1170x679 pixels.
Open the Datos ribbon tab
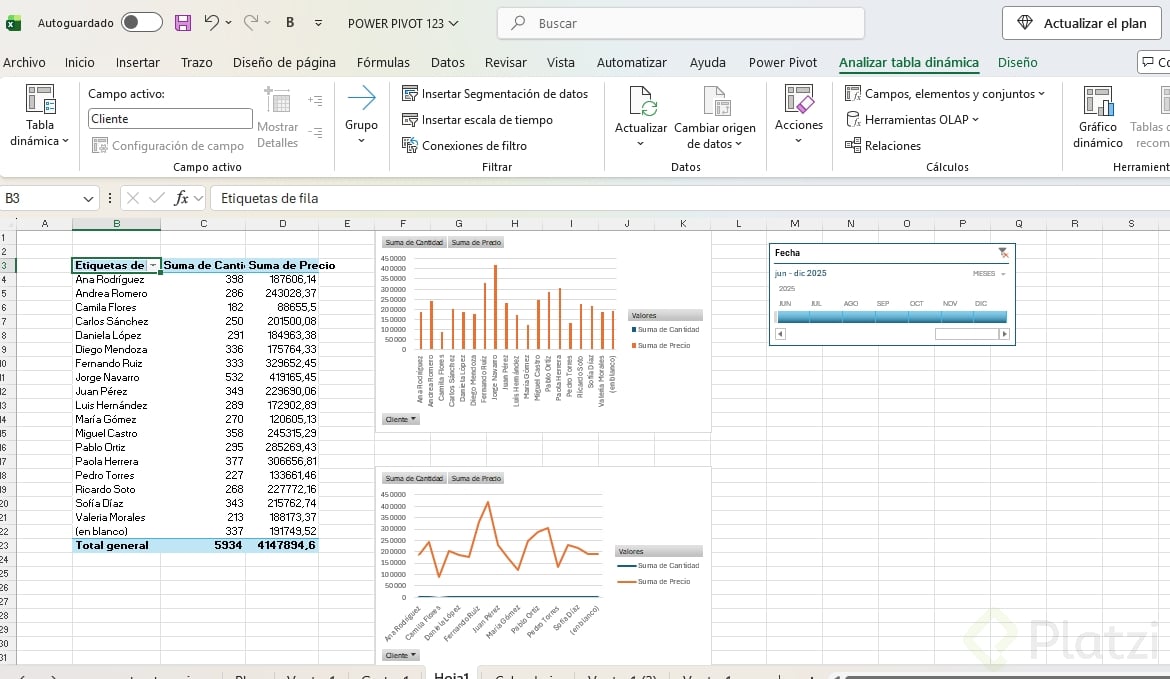pos(448,63)
